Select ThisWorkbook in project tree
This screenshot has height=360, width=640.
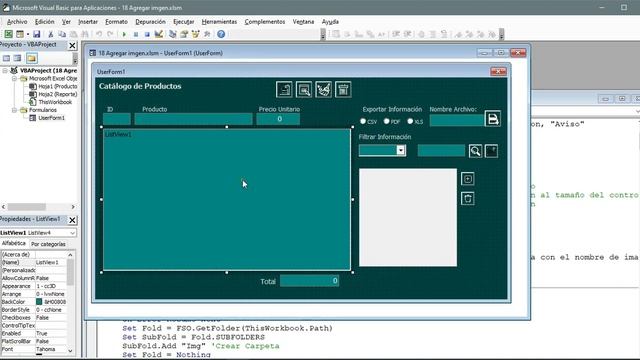tap(55, 102)
